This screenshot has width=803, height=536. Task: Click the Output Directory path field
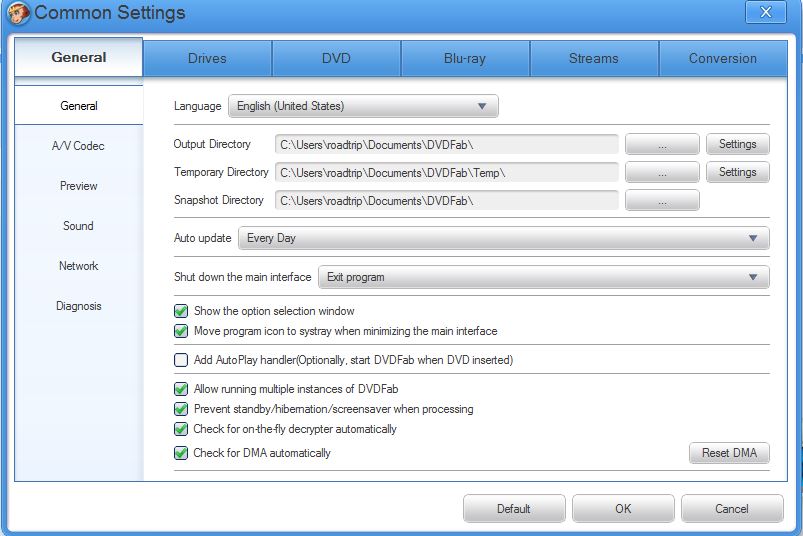pos(447,144)
